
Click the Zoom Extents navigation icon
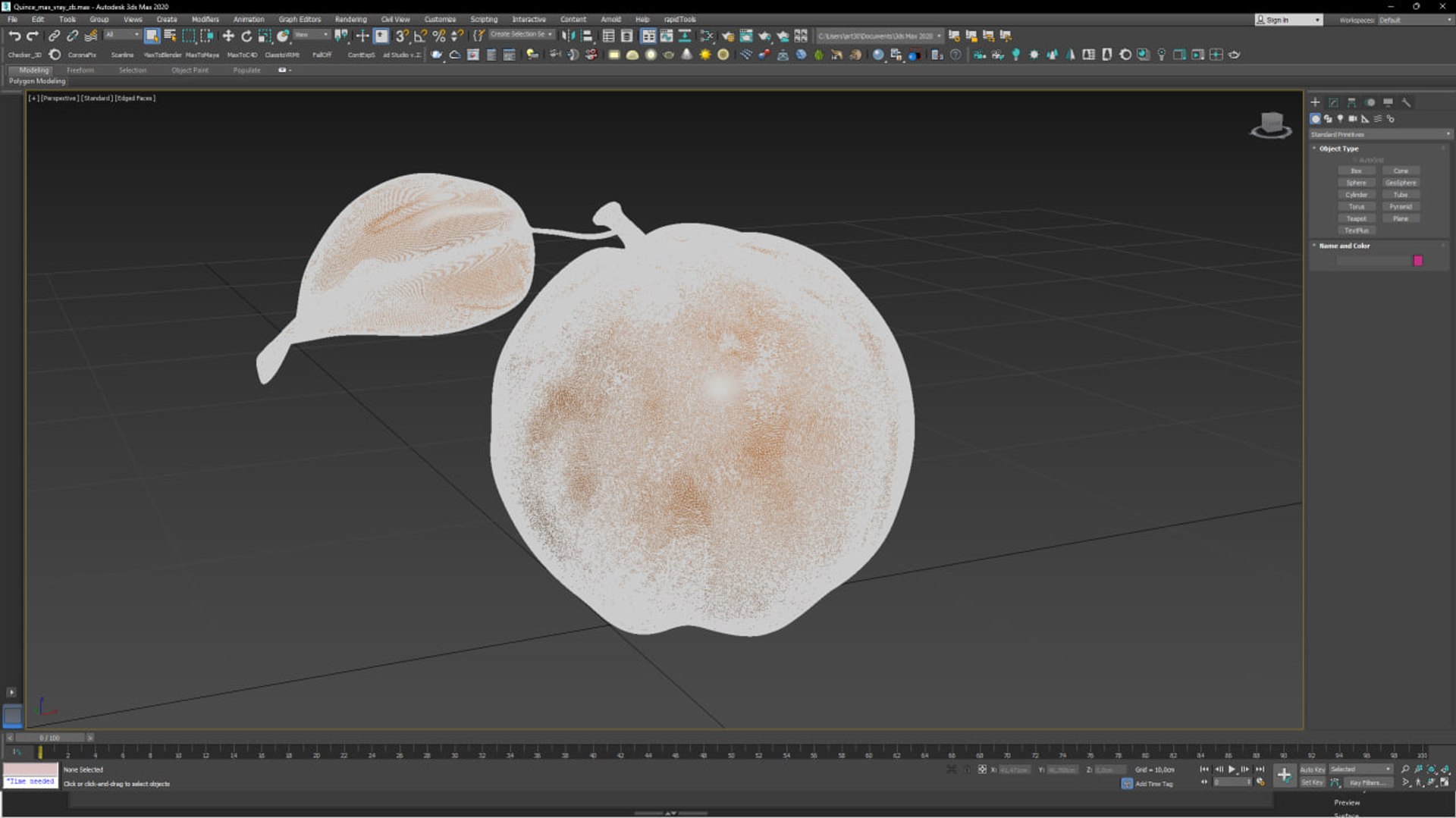[x=1432, y=769]
